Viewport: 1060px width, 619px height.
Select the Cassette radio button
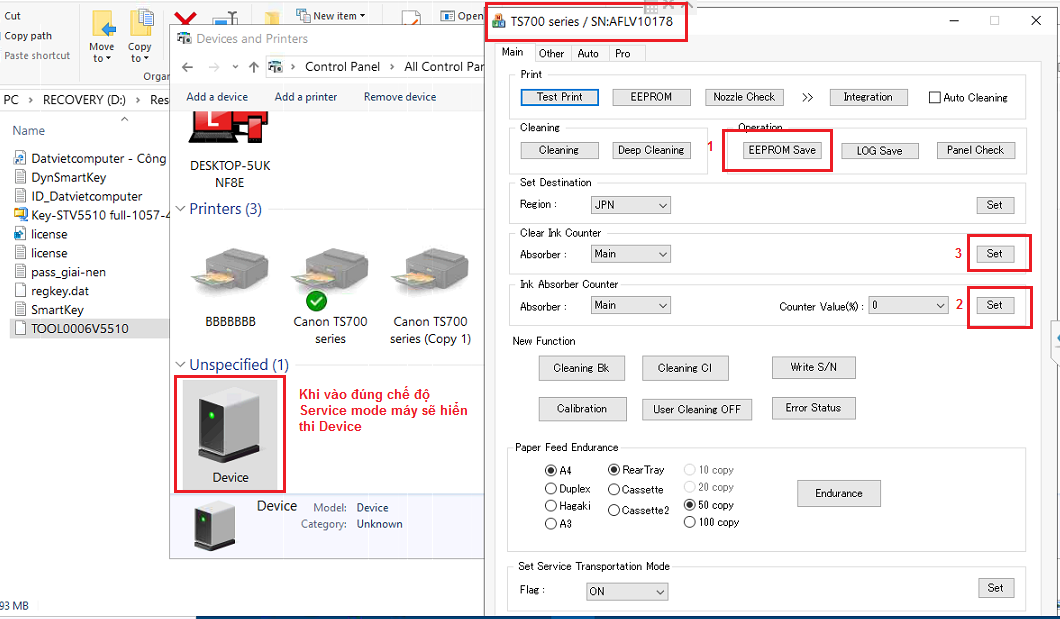click(614, 490)
